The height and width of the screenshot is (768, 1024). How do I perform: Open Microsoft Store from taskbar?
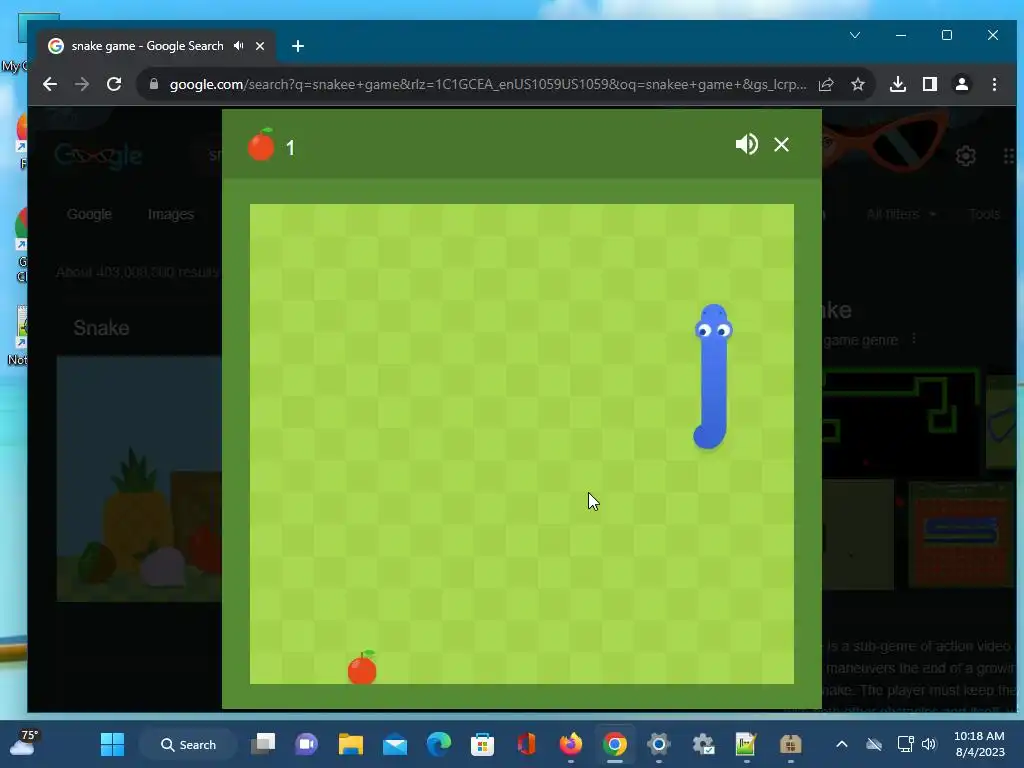483,744
